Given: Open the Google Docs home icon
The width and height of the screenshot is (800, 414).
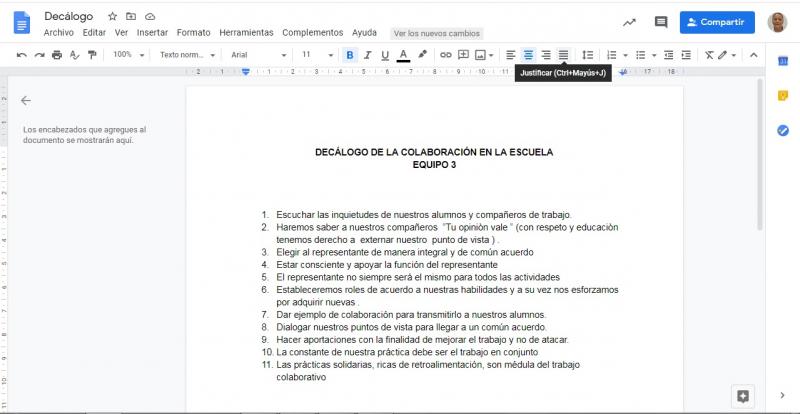Looking at the screenshot, I should (x=22, y=23).
